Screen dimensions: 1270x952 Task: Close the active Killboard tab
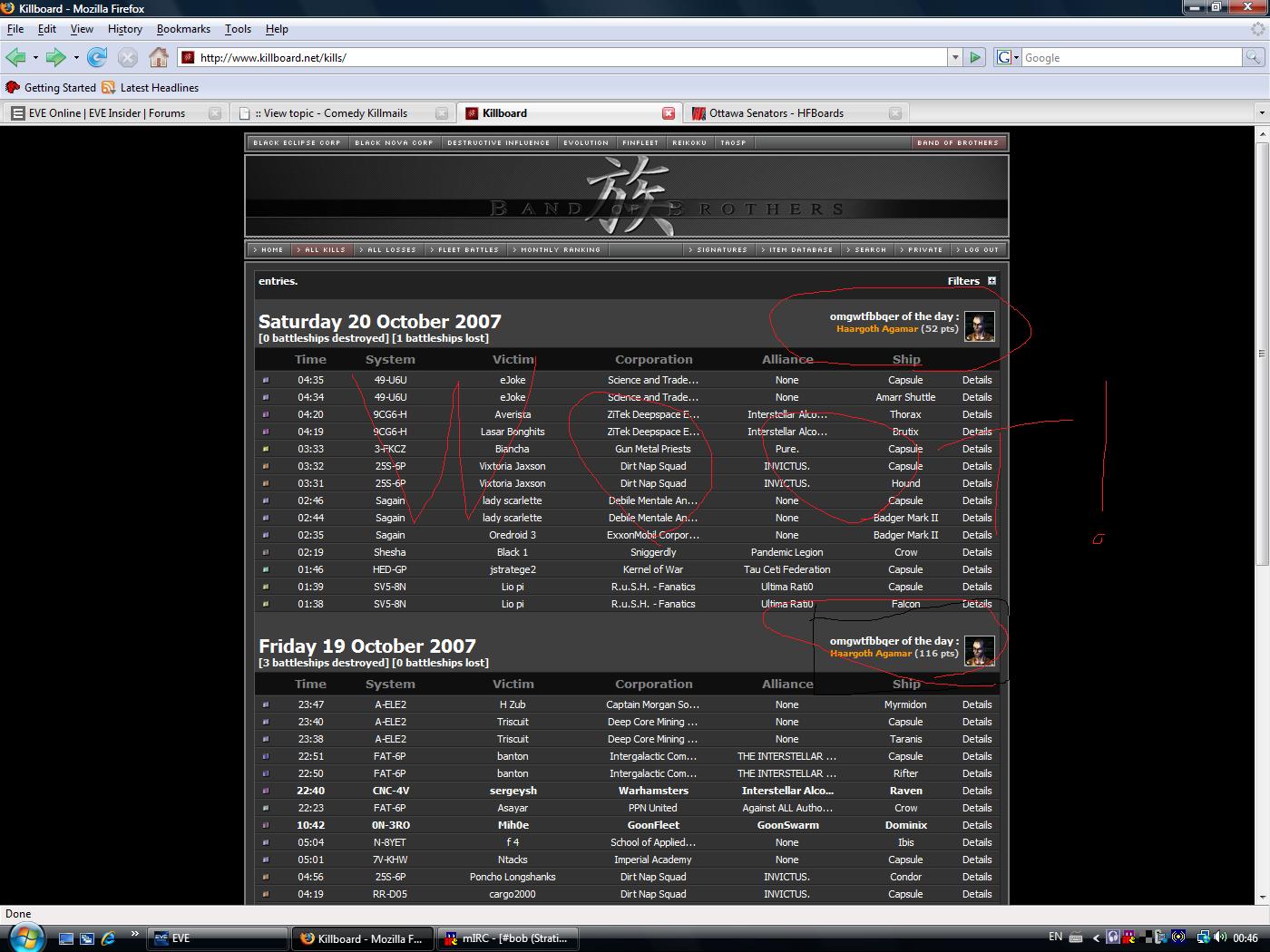point(669,113)
